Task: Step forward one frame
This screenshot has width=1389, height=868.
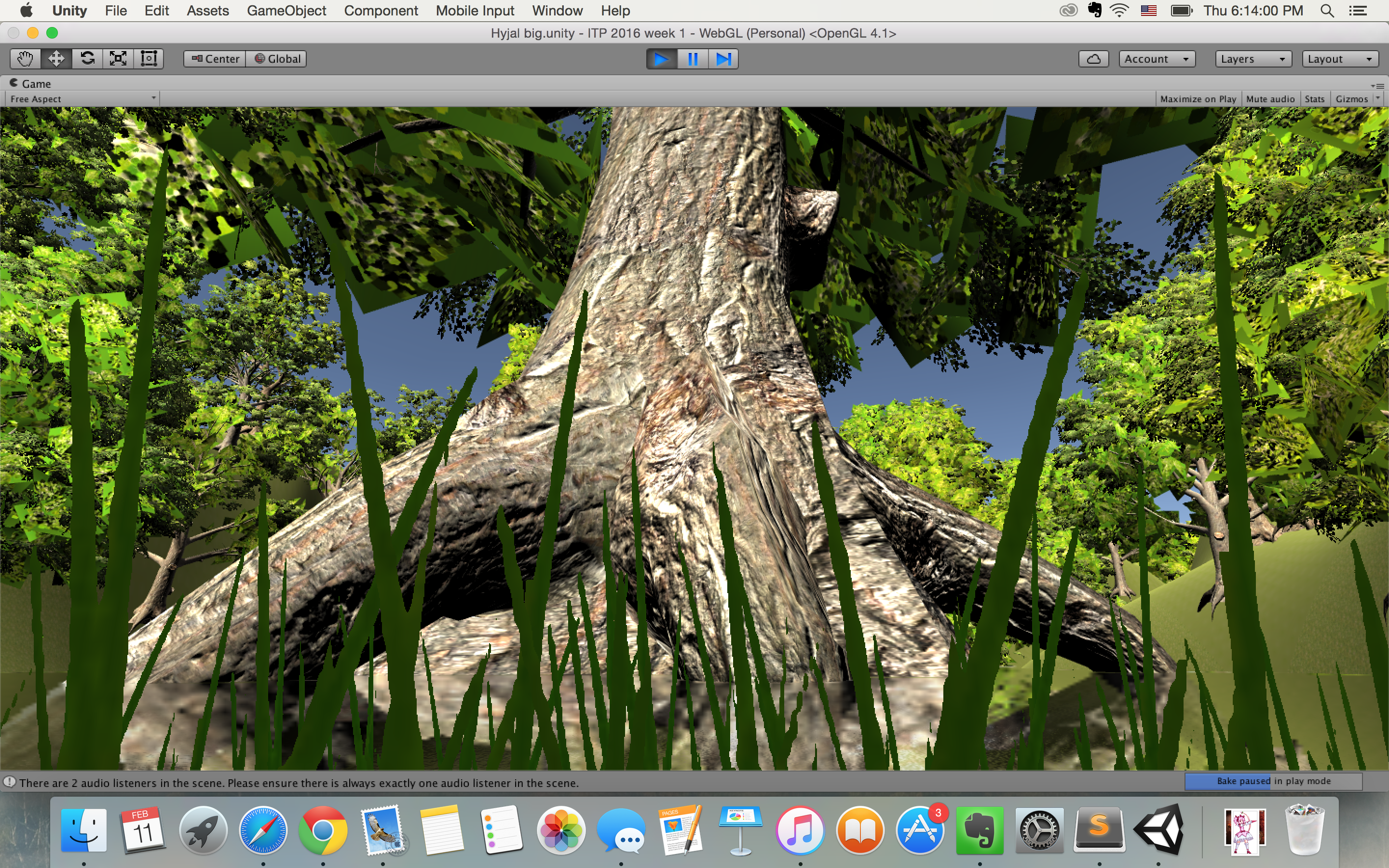Action: [723, 58]
